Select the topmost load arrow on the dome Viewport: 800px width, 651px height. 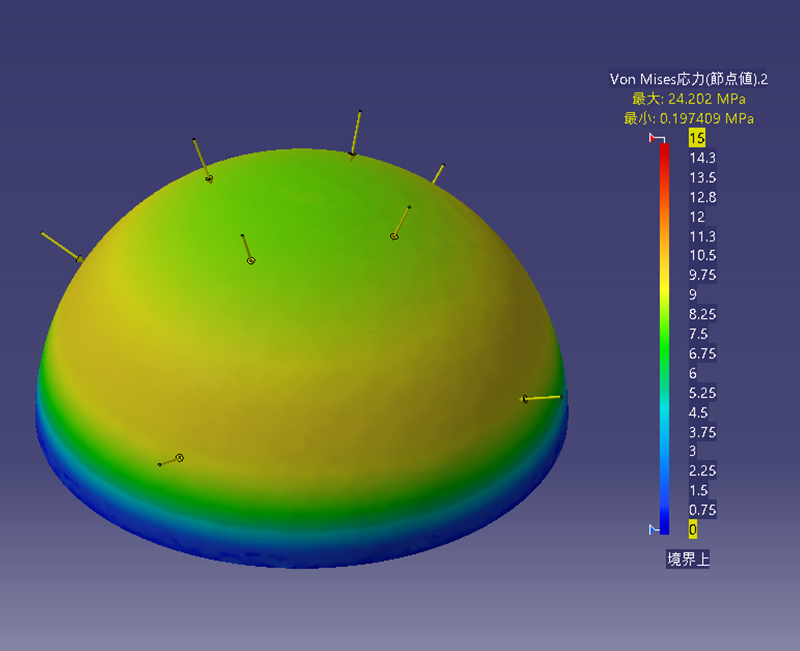point(356,133)
